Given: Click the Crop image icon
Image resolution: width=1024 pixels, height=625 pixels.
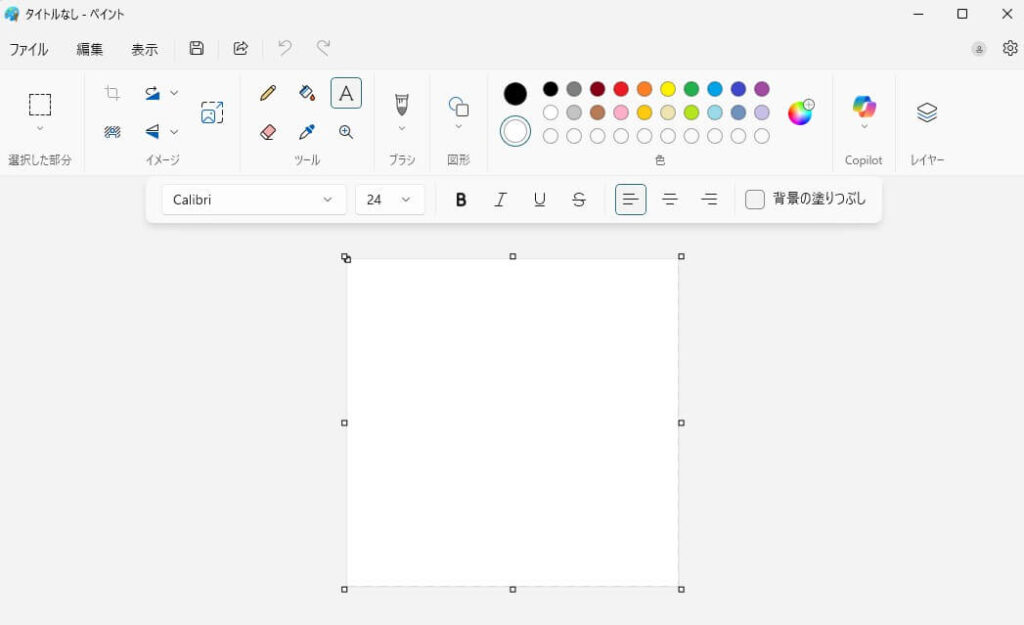Looking at the screenshot, I should coord(112,93).
